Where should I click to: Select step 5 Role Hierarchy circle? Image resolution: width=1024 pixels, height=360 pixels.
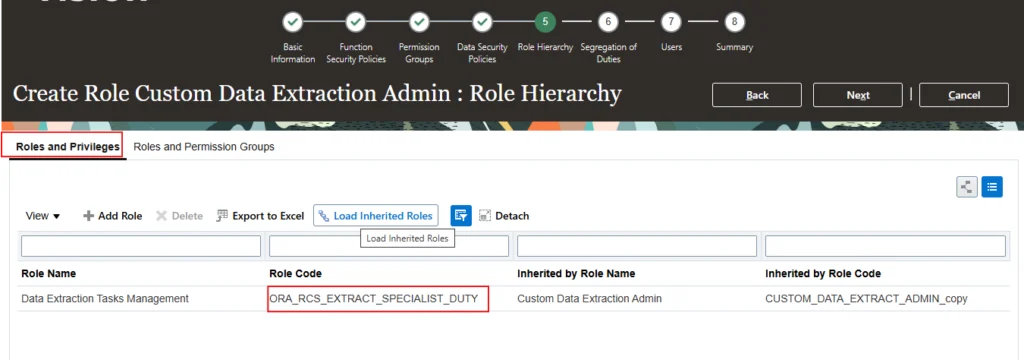(545, 23)
